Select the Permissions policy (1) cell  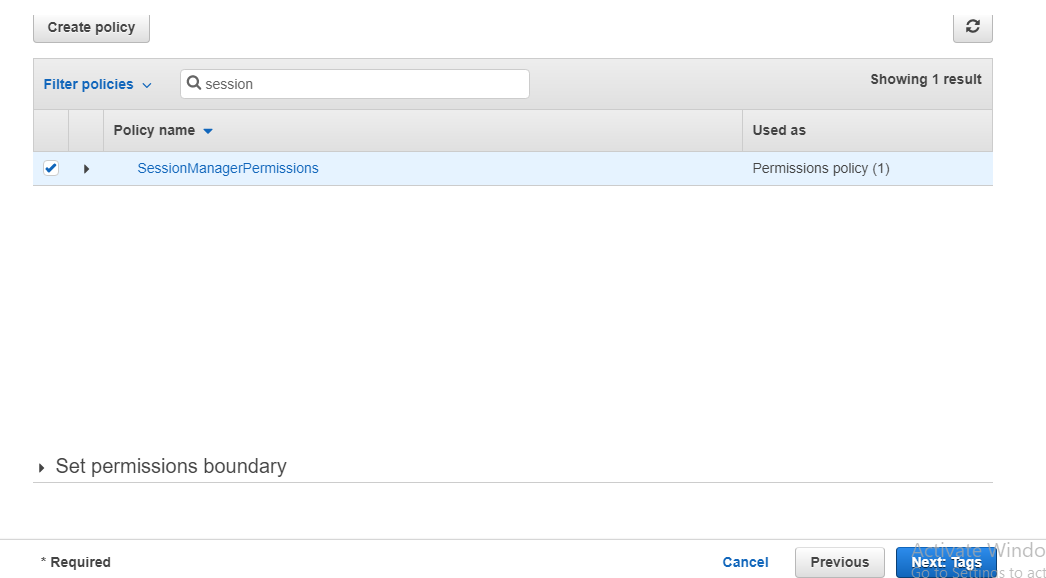[x=820, y=168]
